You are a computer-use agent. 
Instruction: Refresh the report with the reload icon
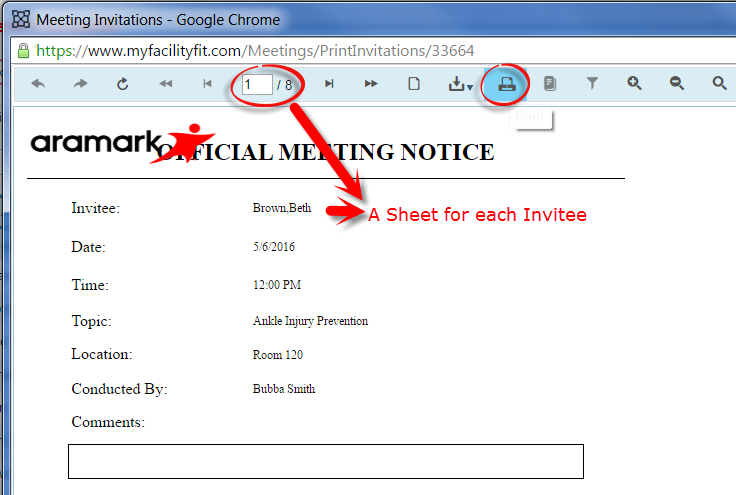click(123, 84)
